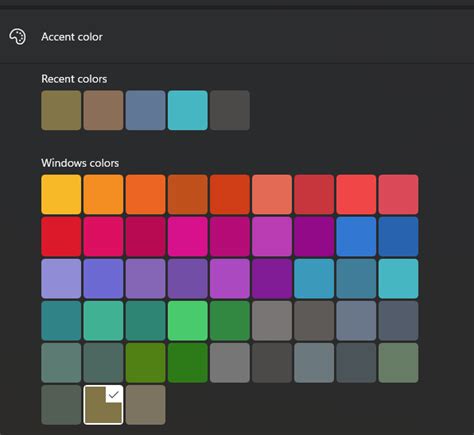This screenshot has height=435, width=474.
Task: Pick the lavender swatch starting the third row
Action: 61,279
